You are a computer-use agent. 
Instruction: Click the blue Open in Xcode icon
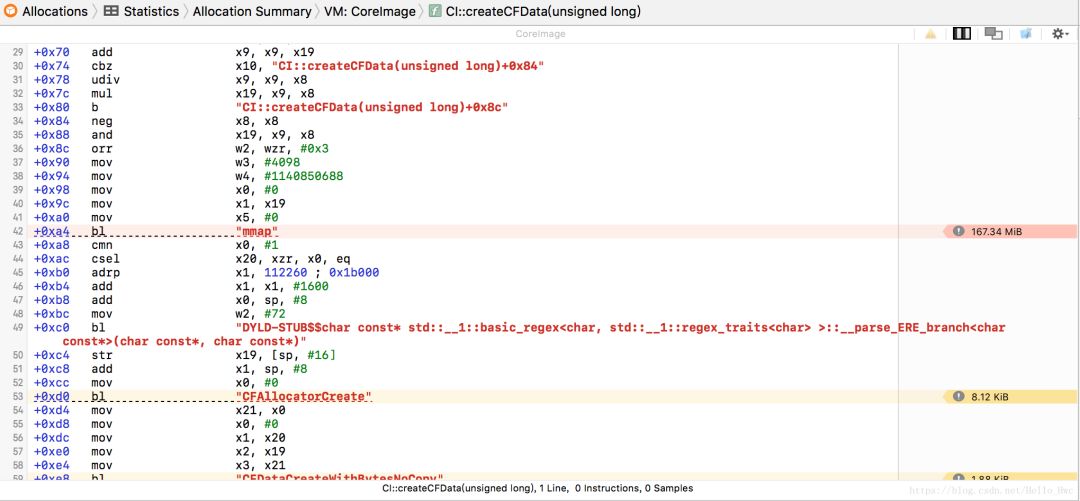1026,34
